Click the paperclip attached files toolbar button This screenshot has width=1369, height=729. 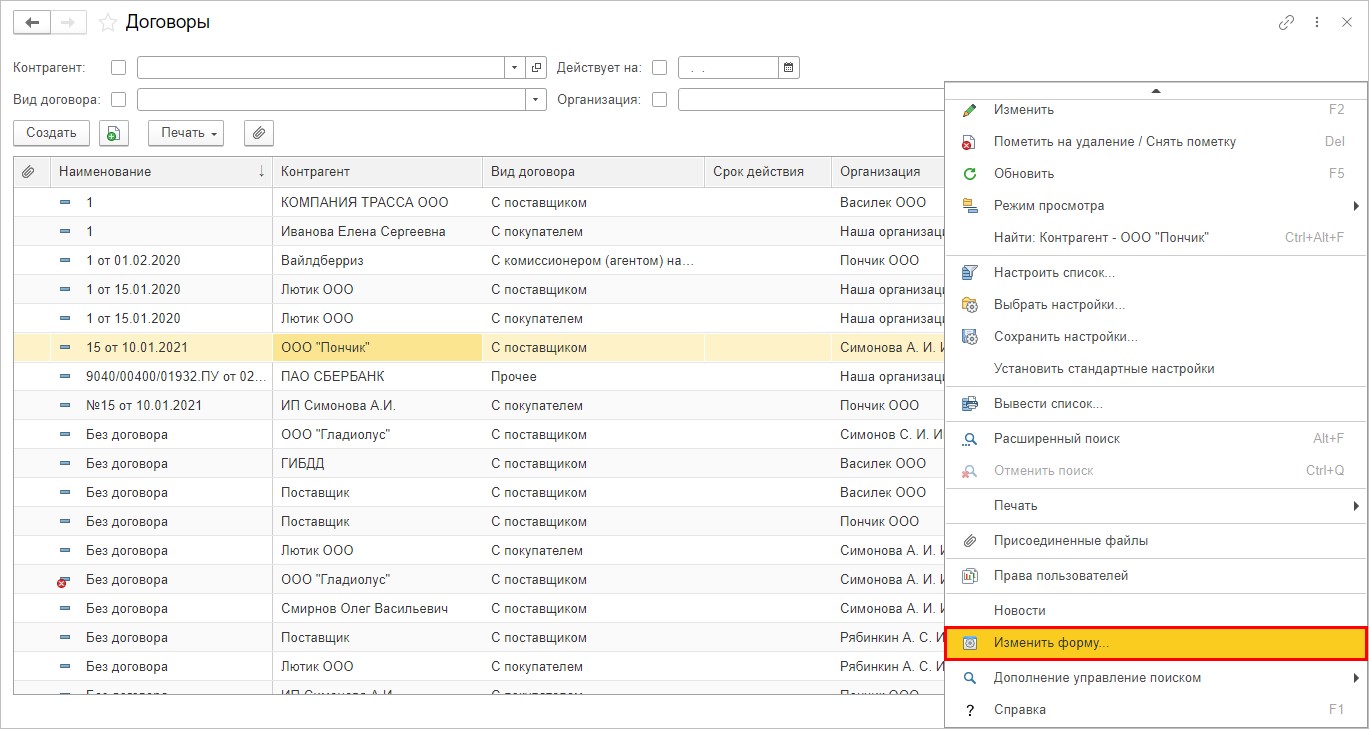(258, 133)
